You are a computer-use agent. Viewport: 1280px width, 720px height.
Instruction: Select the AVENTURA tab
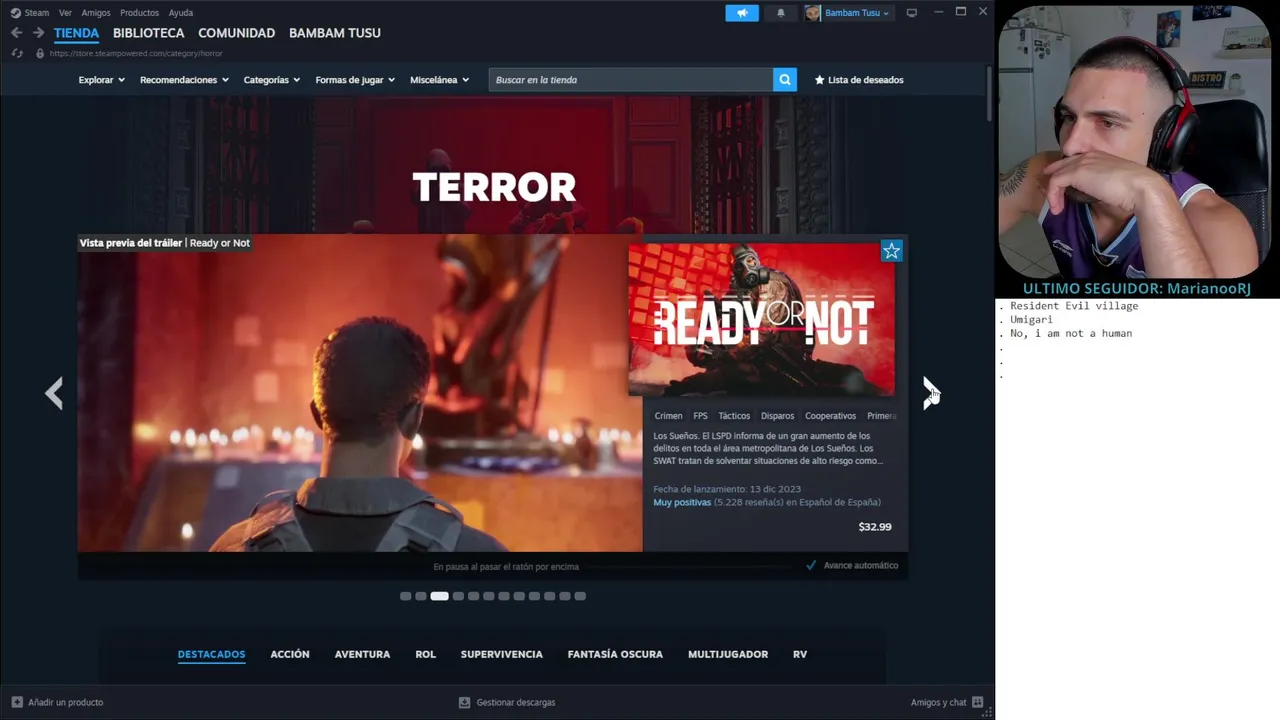(x=362, y=654)
